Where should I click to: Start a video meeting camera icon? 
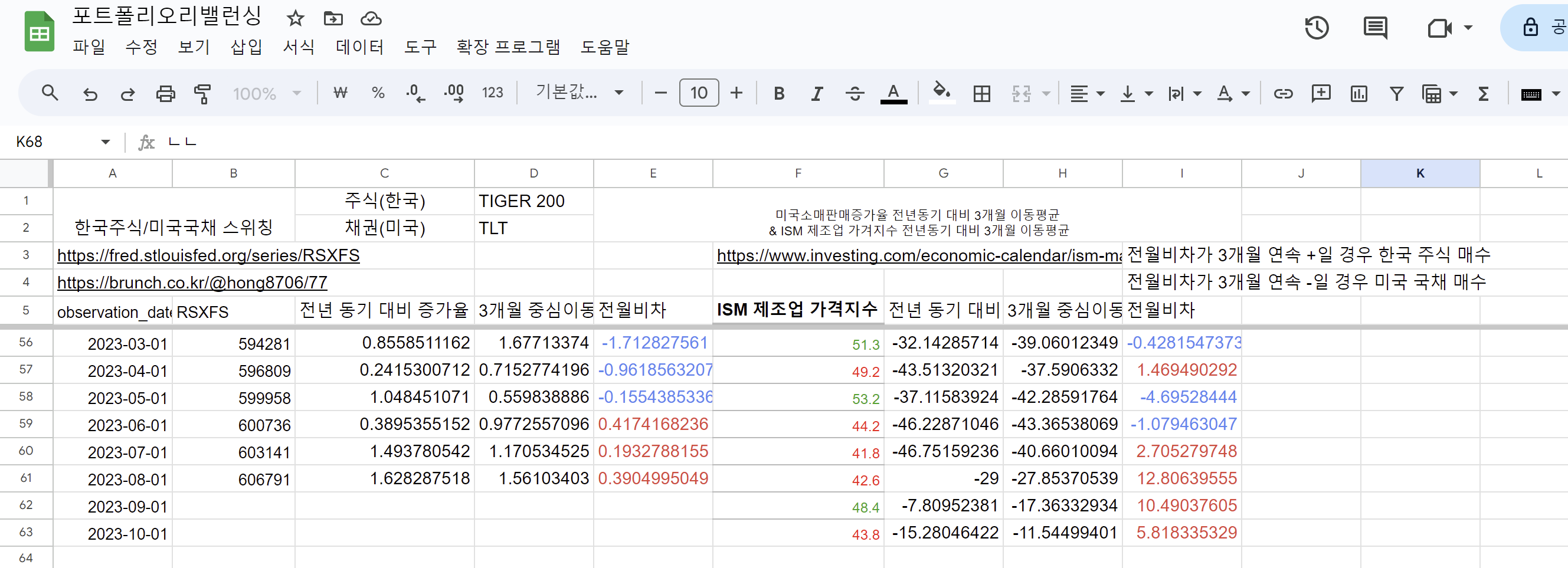pyautogui.click(x=1439, y=28)
